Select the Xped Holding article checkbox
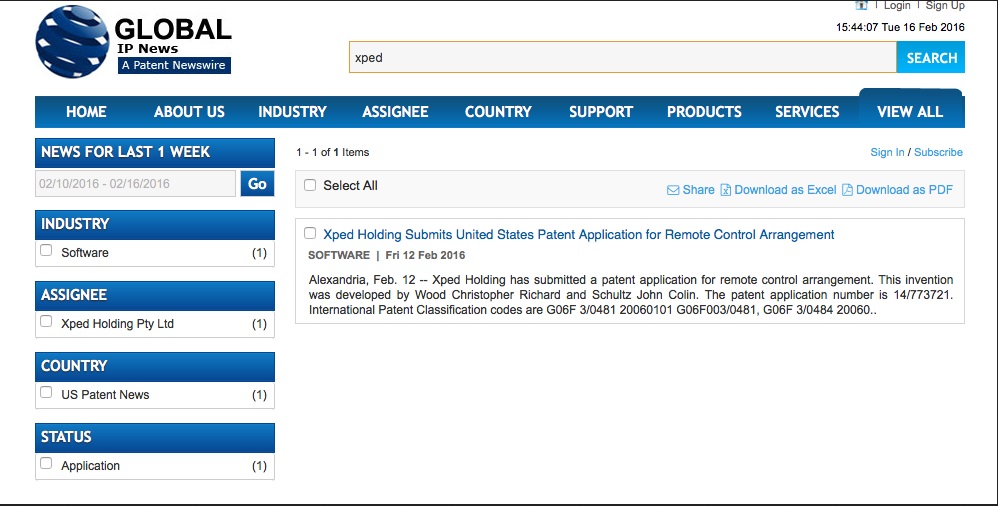Viewport: 1006px width, 512px height. (x=310, y=233)
